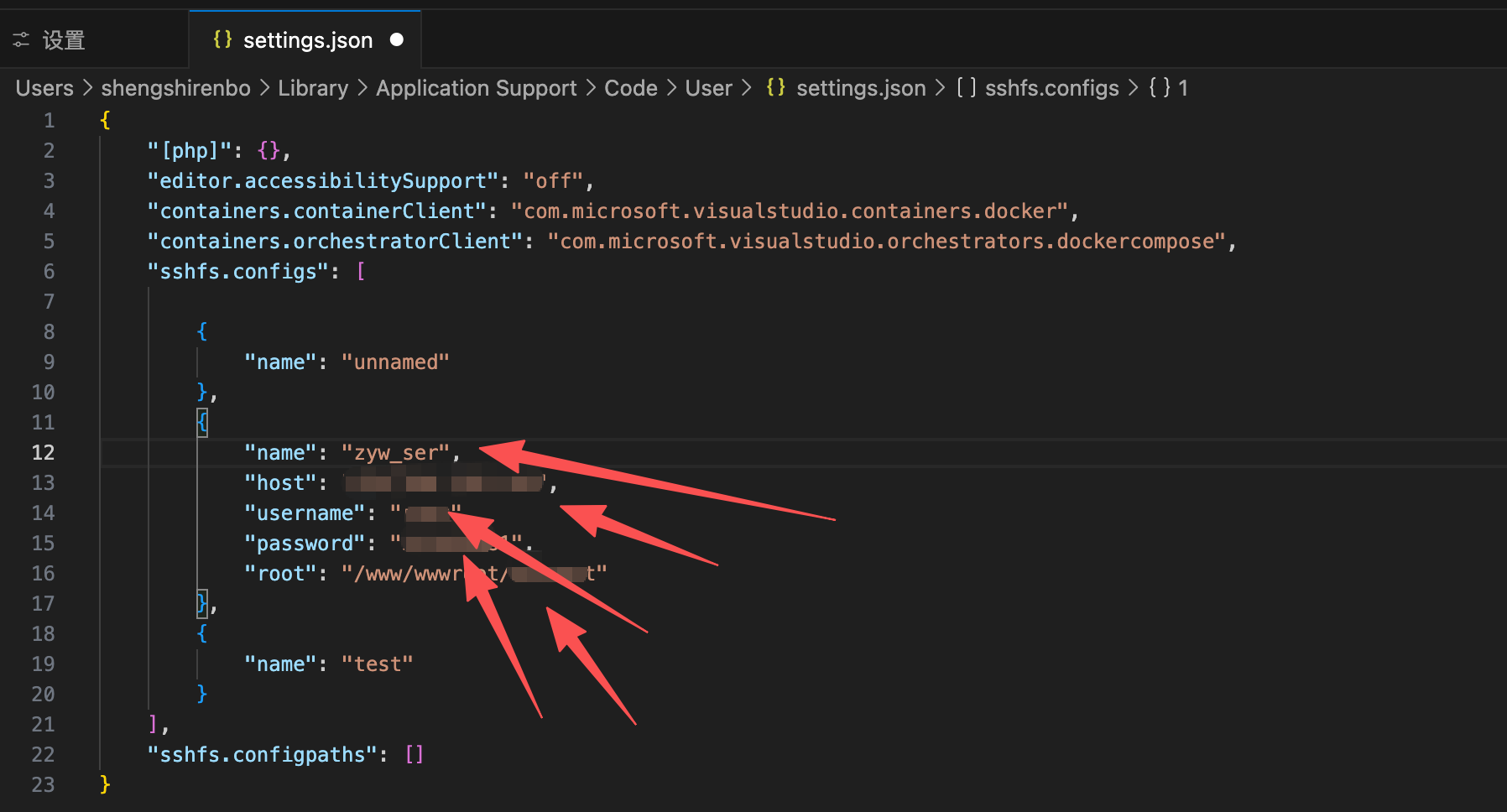This screenshot has height=812, width=1507.
Task: Click the "off" value on line 3
Action: 553,181
